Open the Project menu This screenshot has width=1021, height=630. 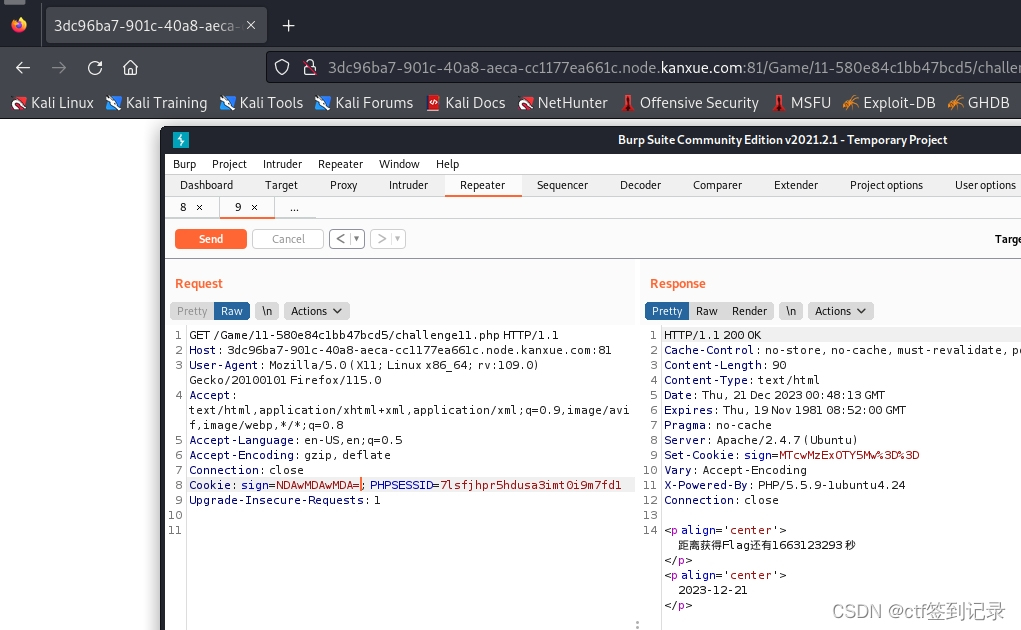[229, 164]
